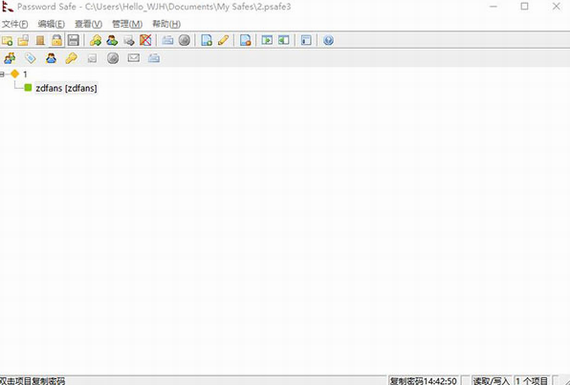Click the 读取/写入 status bar field
Screen dimensions: 570x385
click(x=491, y=381)
